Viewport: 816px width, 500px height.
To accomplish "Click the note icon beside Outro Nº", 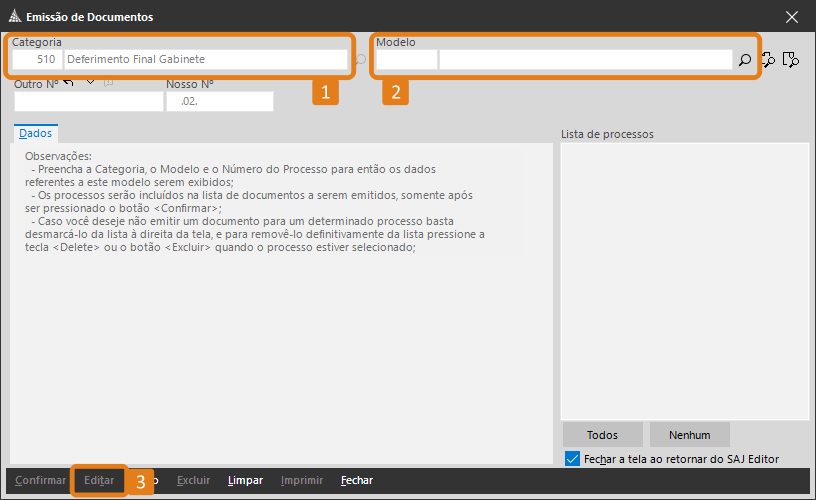I will (109, 83).
